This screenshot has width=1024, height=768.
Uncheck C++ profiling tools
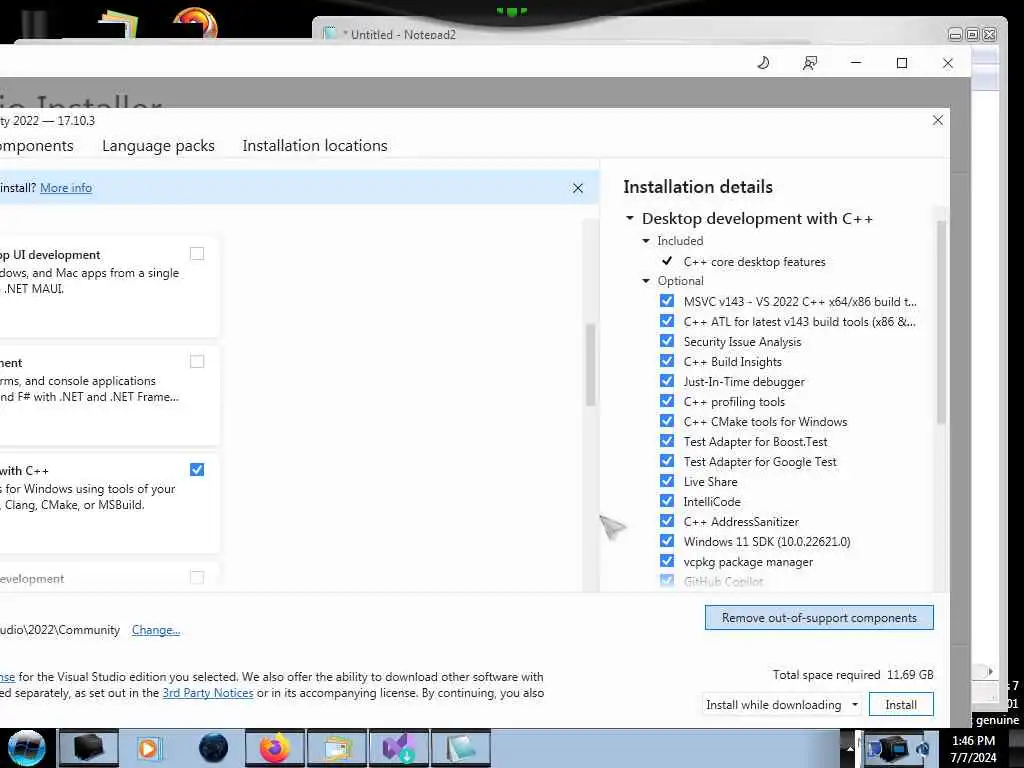coord(667,401)
